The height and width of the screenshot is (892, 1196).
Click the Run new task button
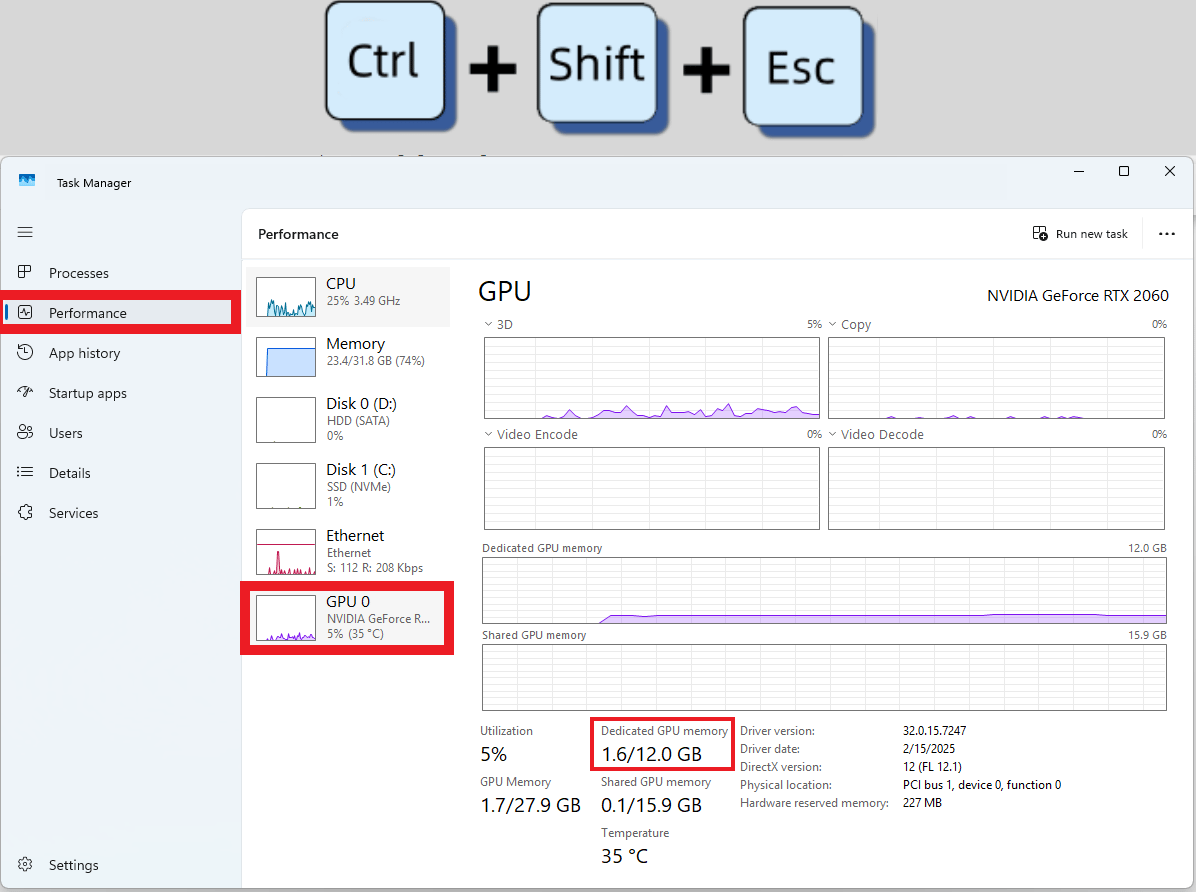(x=1080, y=233)
